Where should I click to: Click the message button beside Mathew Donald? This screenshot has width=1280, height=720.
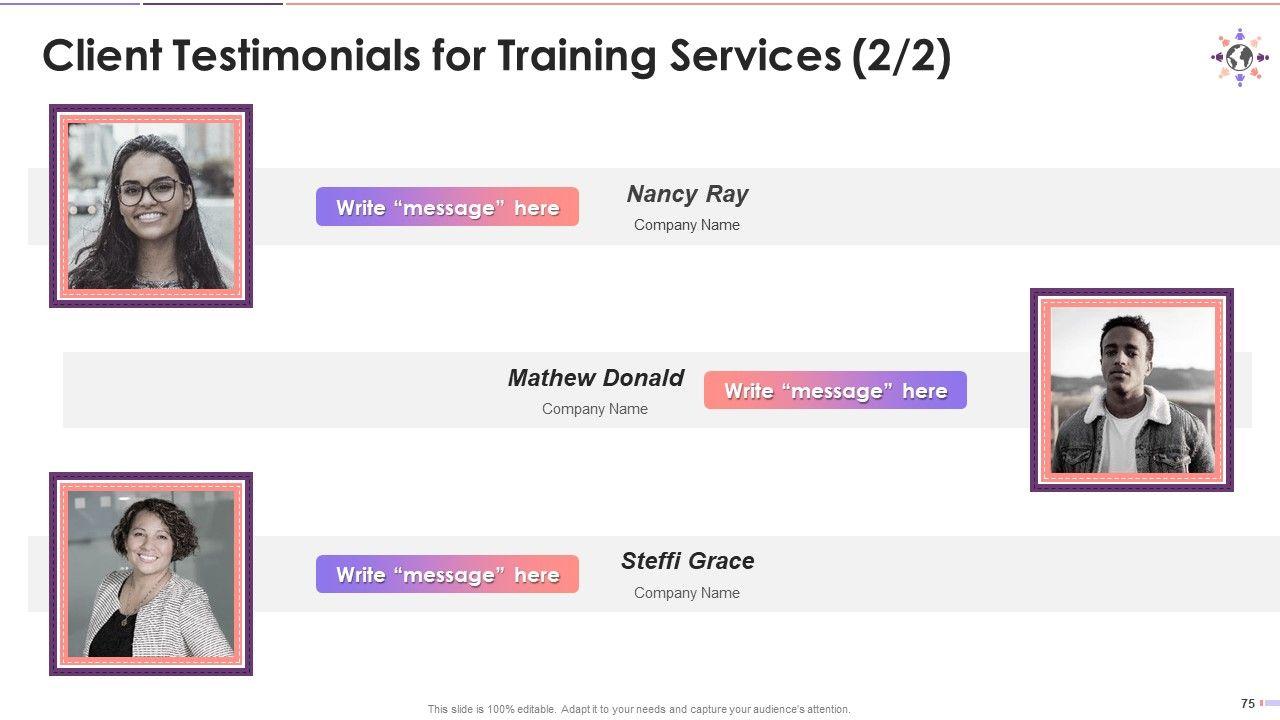coord(835,390)
